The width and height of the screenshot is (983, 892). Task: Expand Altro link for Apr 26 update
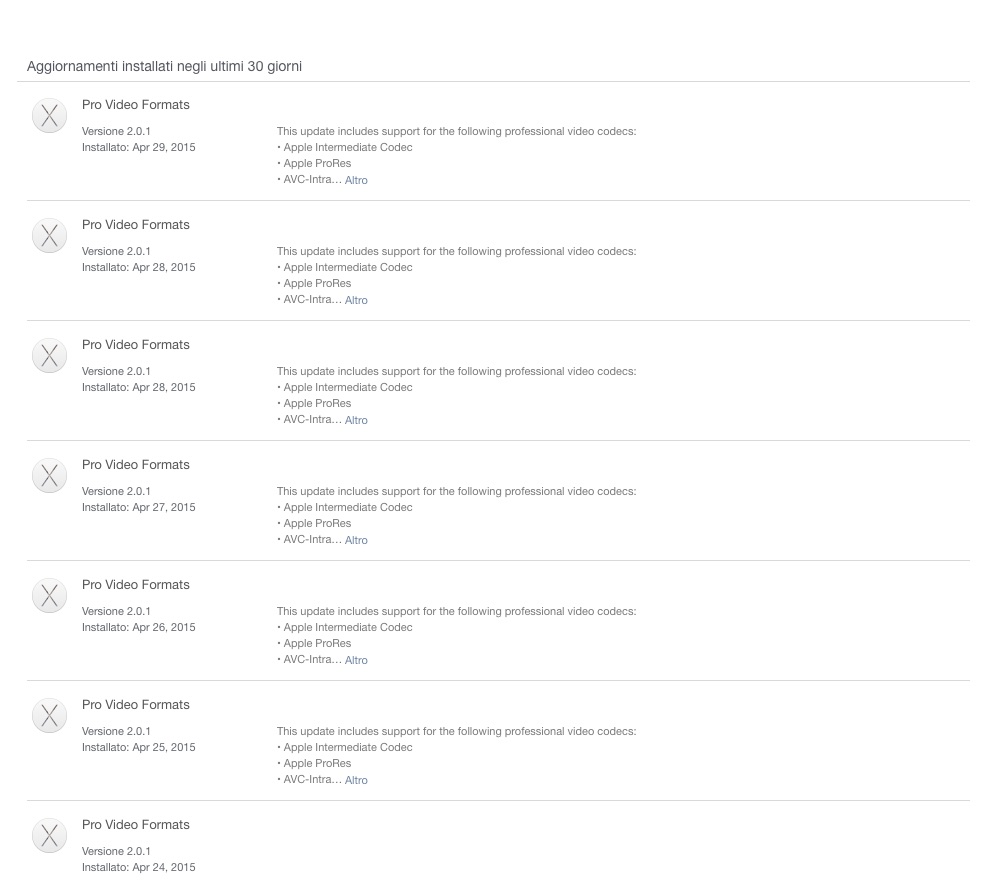coord(356,660)
